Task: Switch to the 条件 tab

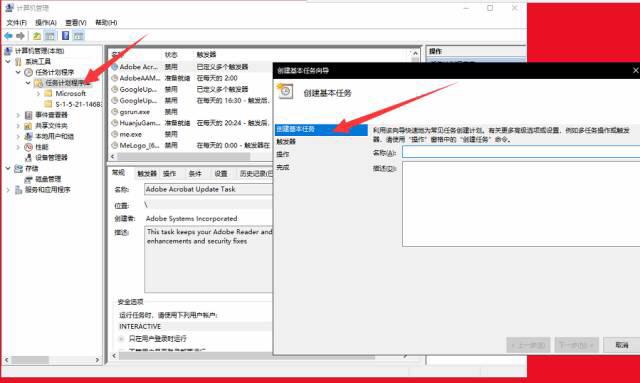Action: click(x=195, y=174)
